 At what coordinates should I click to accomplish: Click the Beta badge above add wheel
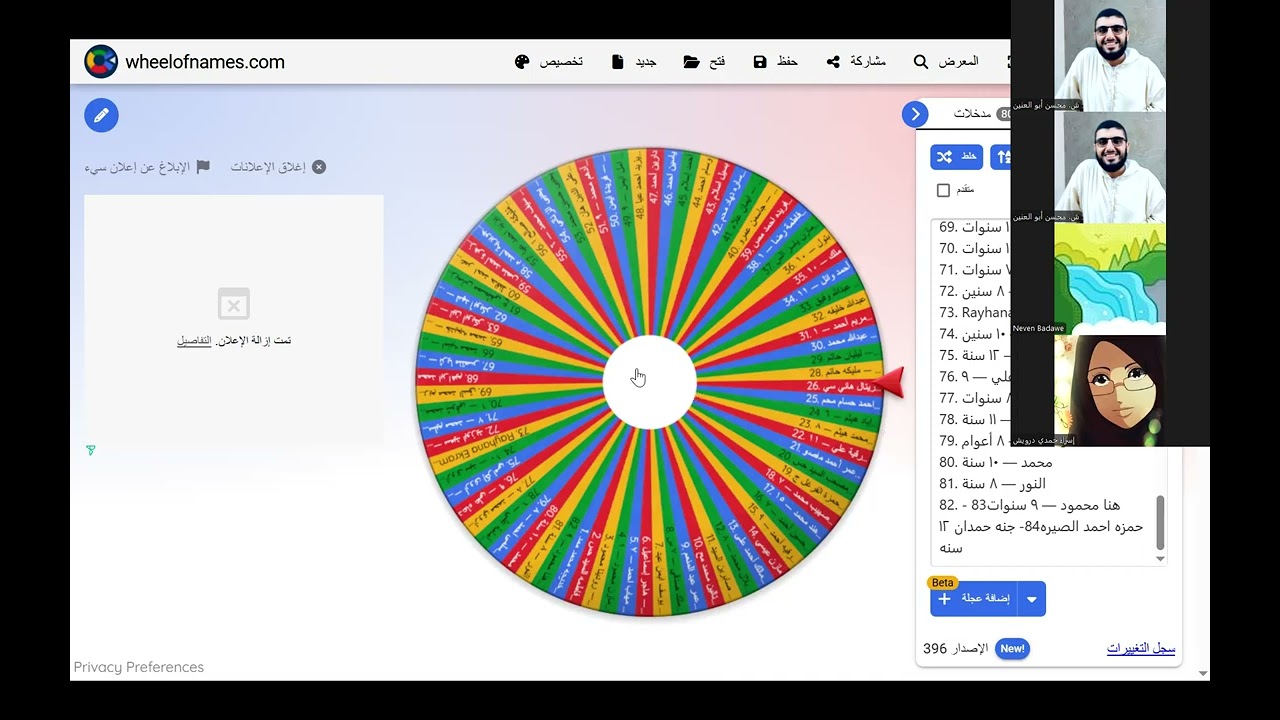pos(943,582)
